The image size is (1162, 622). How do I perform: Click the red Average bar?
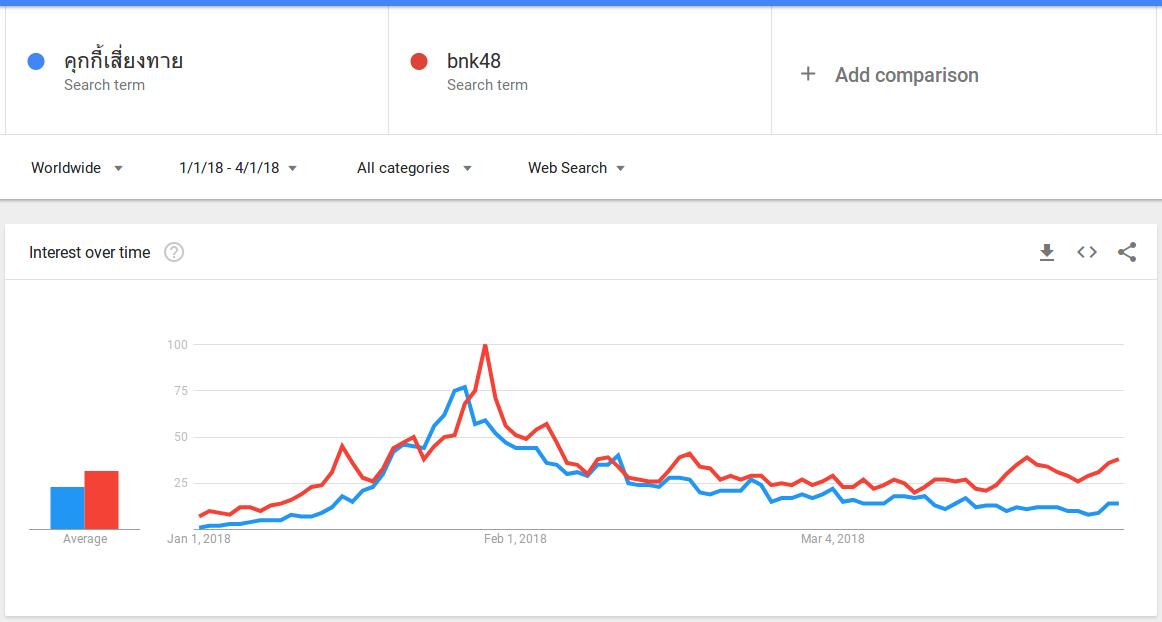[102, 500]
